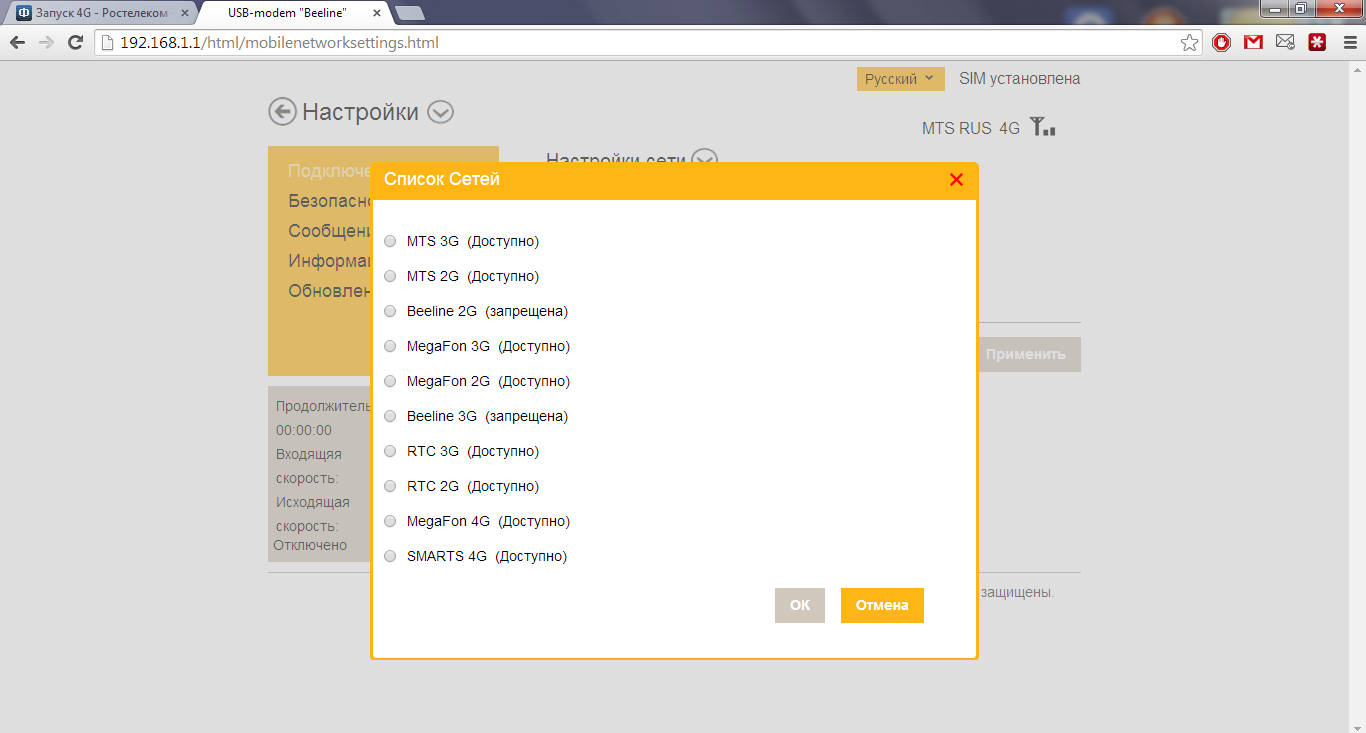Viewport: 1366px width, 733px height.
Task: Click the circular back arrow beside Настройки
Action: 282,112
